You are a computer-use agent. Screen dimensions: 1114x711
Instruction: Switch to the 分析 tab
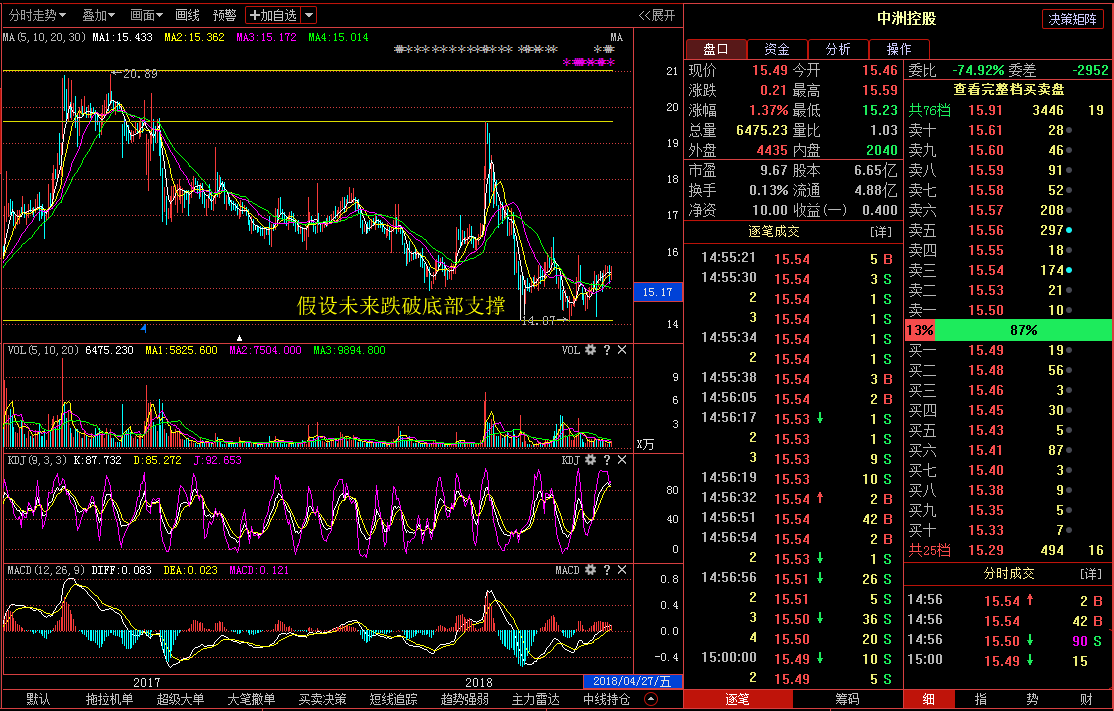tap(837, 49)
